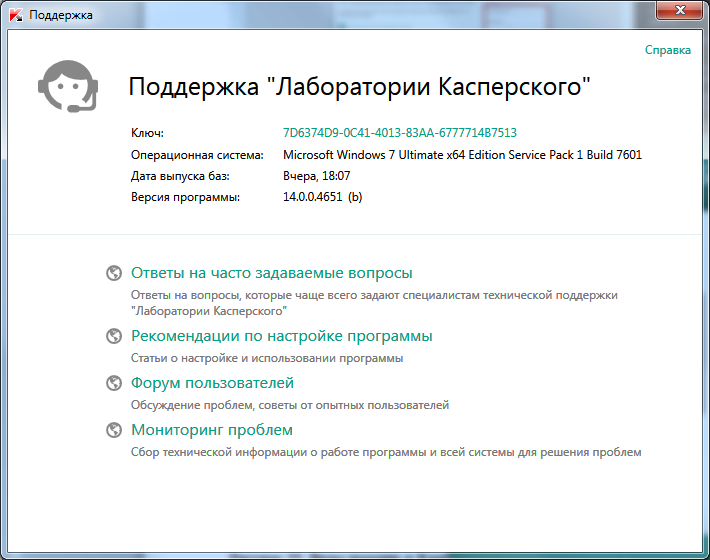Go to Форум пользователей
This screenshot has height=560, width=710.
point(212,383)
